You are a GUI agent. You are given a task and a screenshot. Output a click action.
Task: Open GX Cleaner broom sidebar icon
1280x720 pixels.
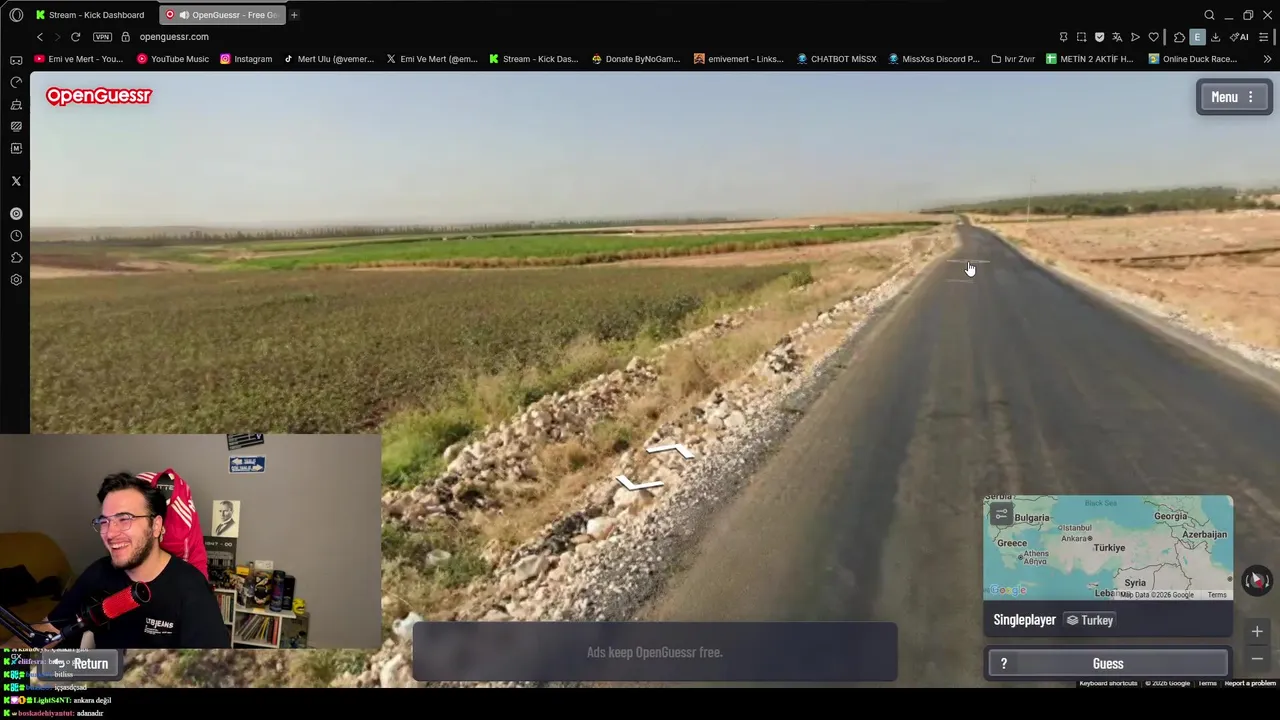(16, 104)
